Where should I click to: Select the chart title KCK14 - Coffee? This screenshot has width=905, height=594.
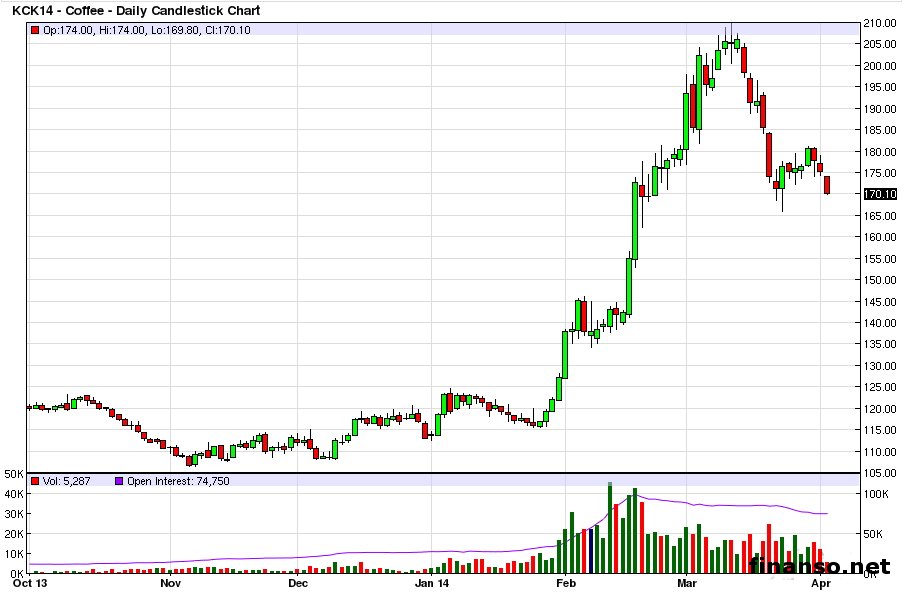tap(136, 11)
